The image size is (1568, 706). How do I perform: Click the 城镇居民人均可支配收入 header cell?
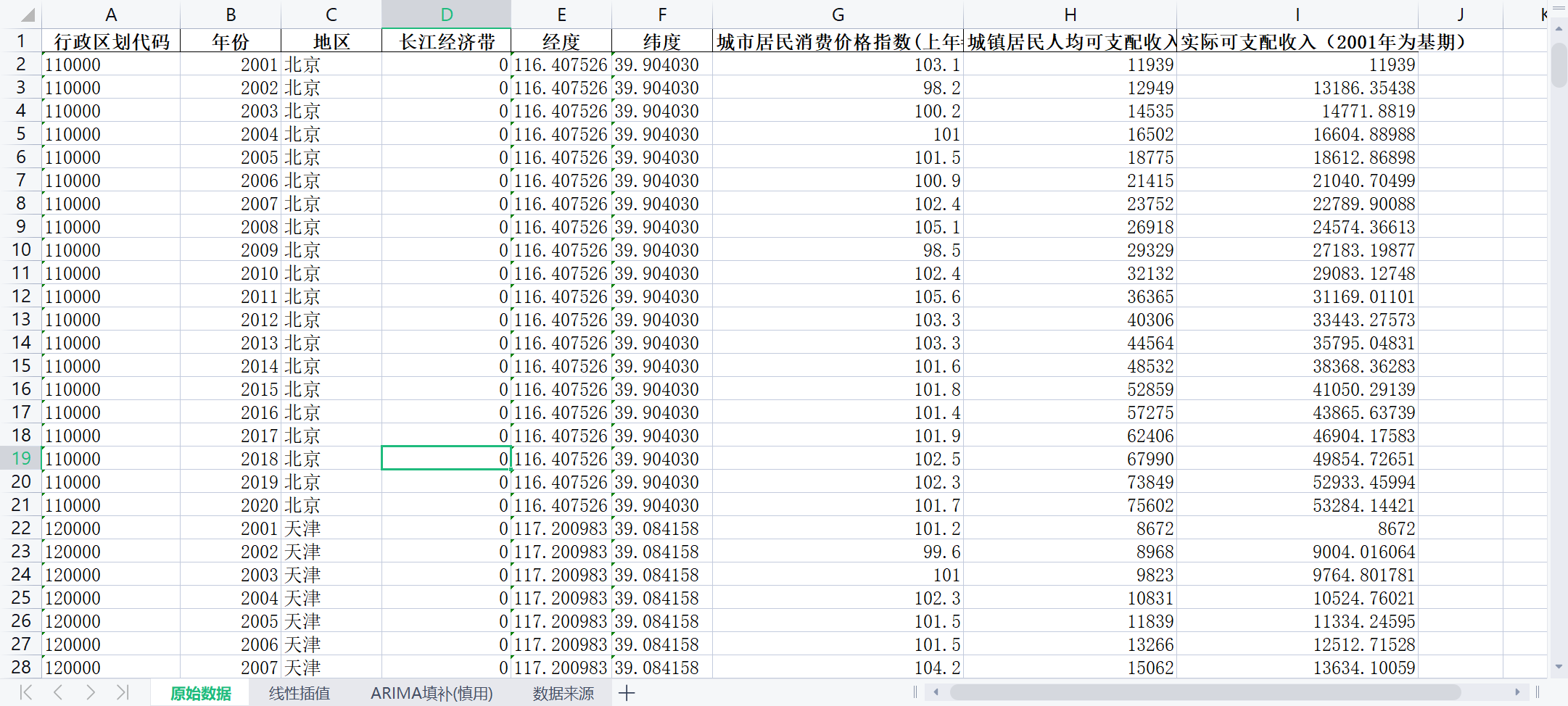tap(1070, 41)
